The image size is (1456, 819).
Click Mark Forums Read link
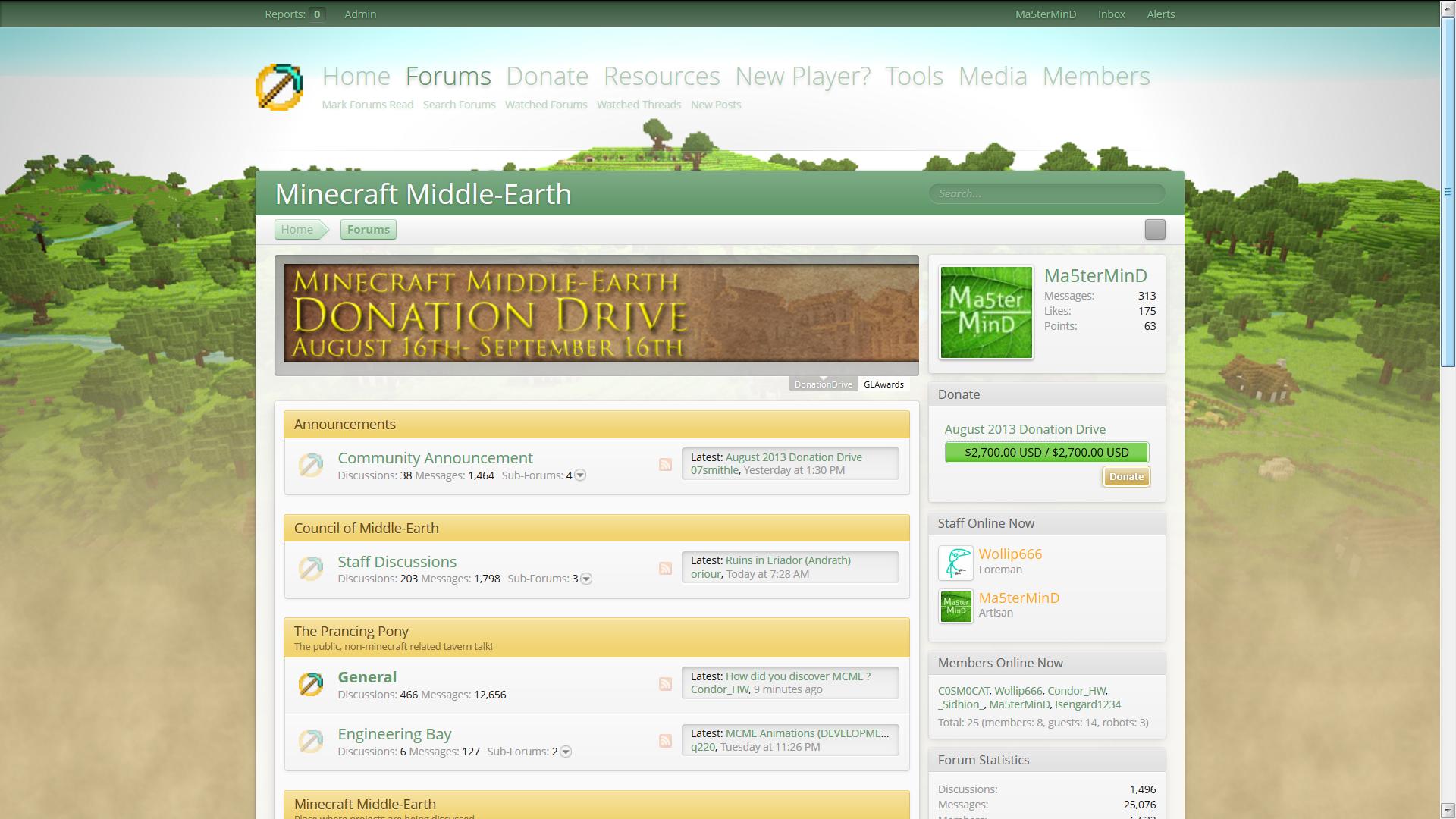367,105
